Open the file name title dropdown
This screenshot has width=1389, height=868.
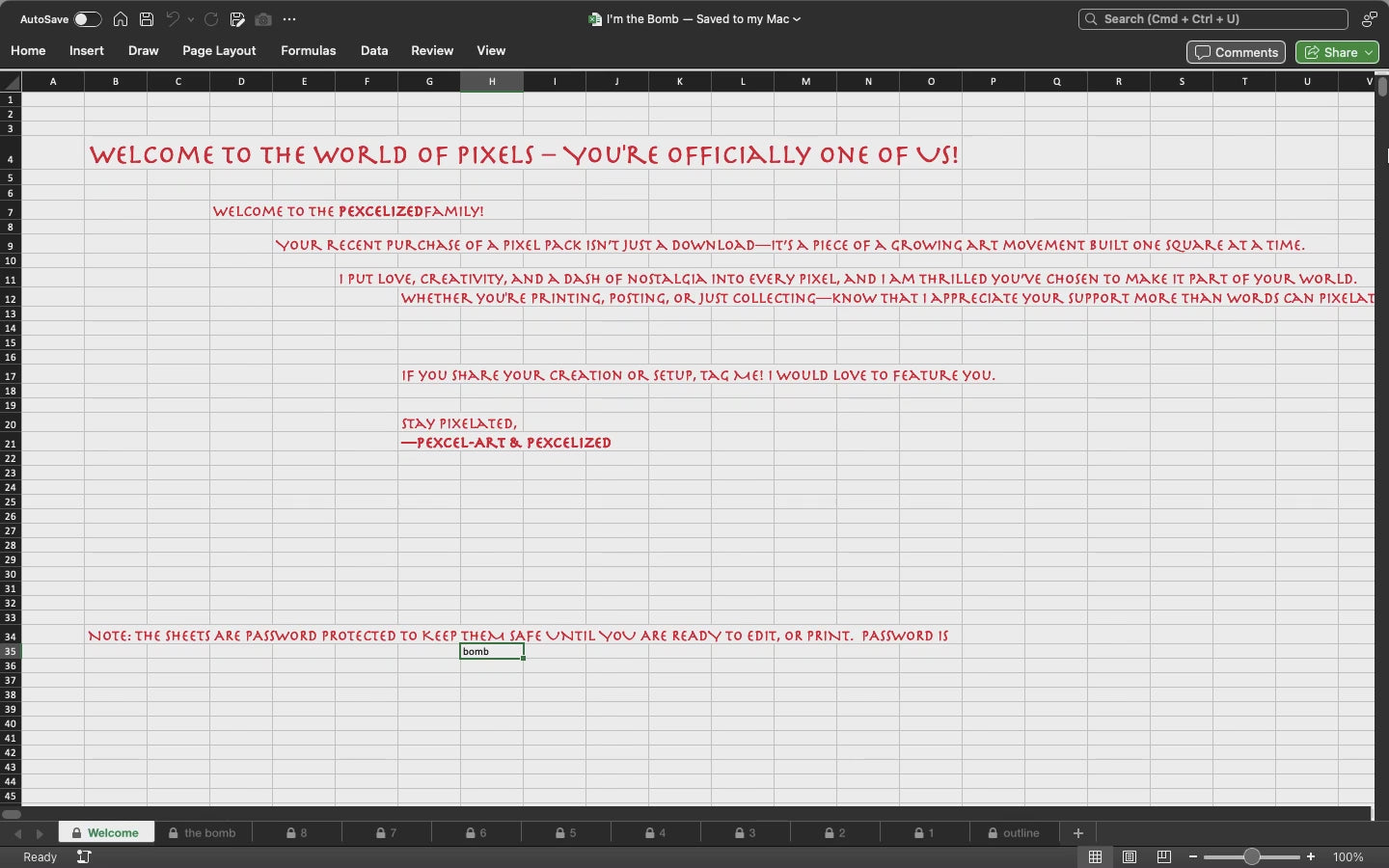pyautogui.click(x=797, y=19)
